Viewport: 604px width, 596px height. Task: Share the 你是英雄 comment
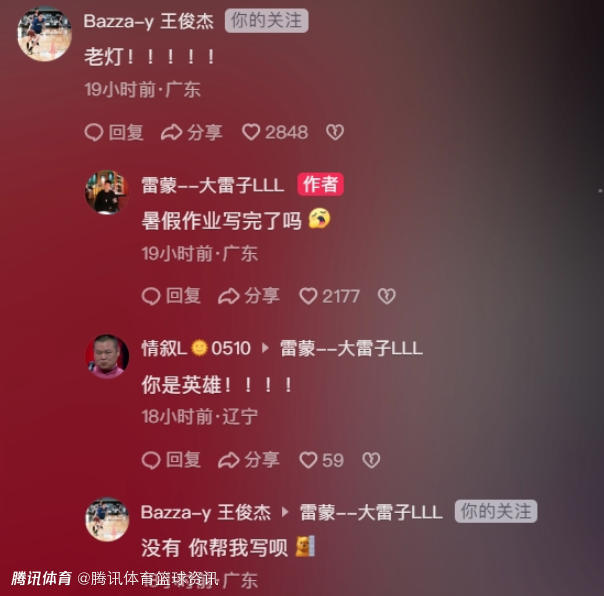(248, 460)
